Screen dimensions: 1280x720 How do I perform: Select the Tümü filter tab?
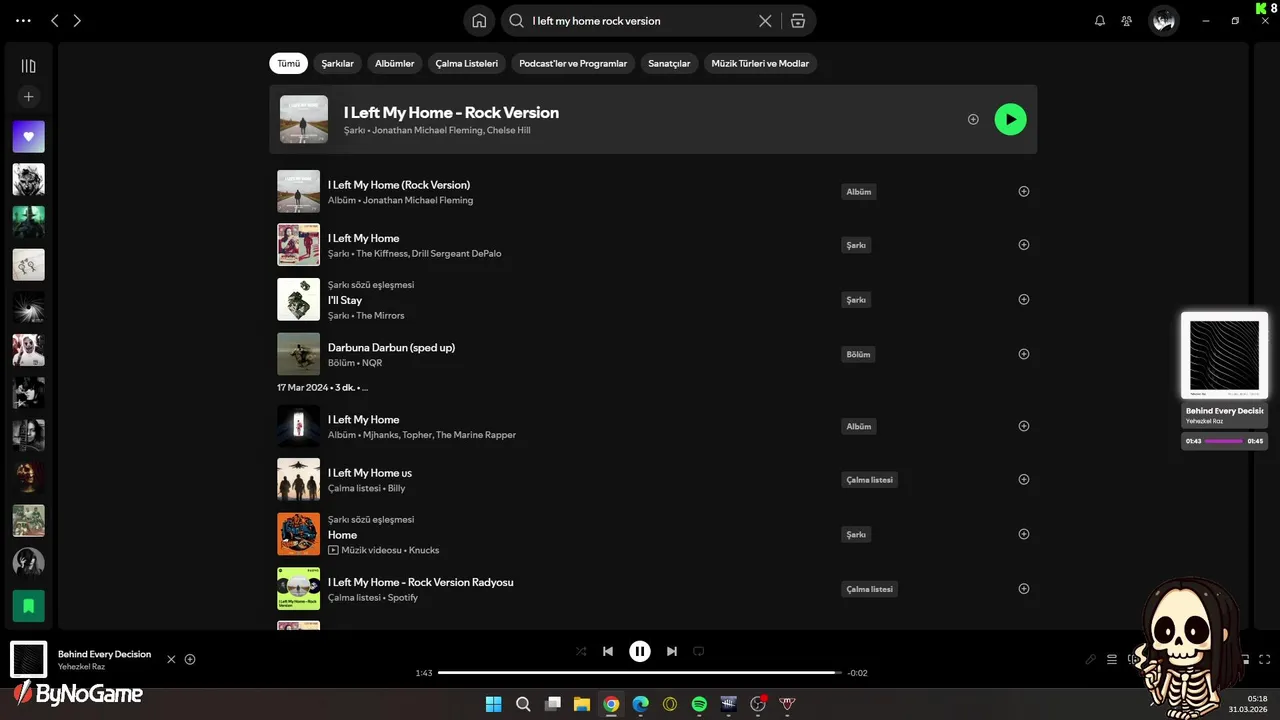pyautogui.click(x=288, y=63)
